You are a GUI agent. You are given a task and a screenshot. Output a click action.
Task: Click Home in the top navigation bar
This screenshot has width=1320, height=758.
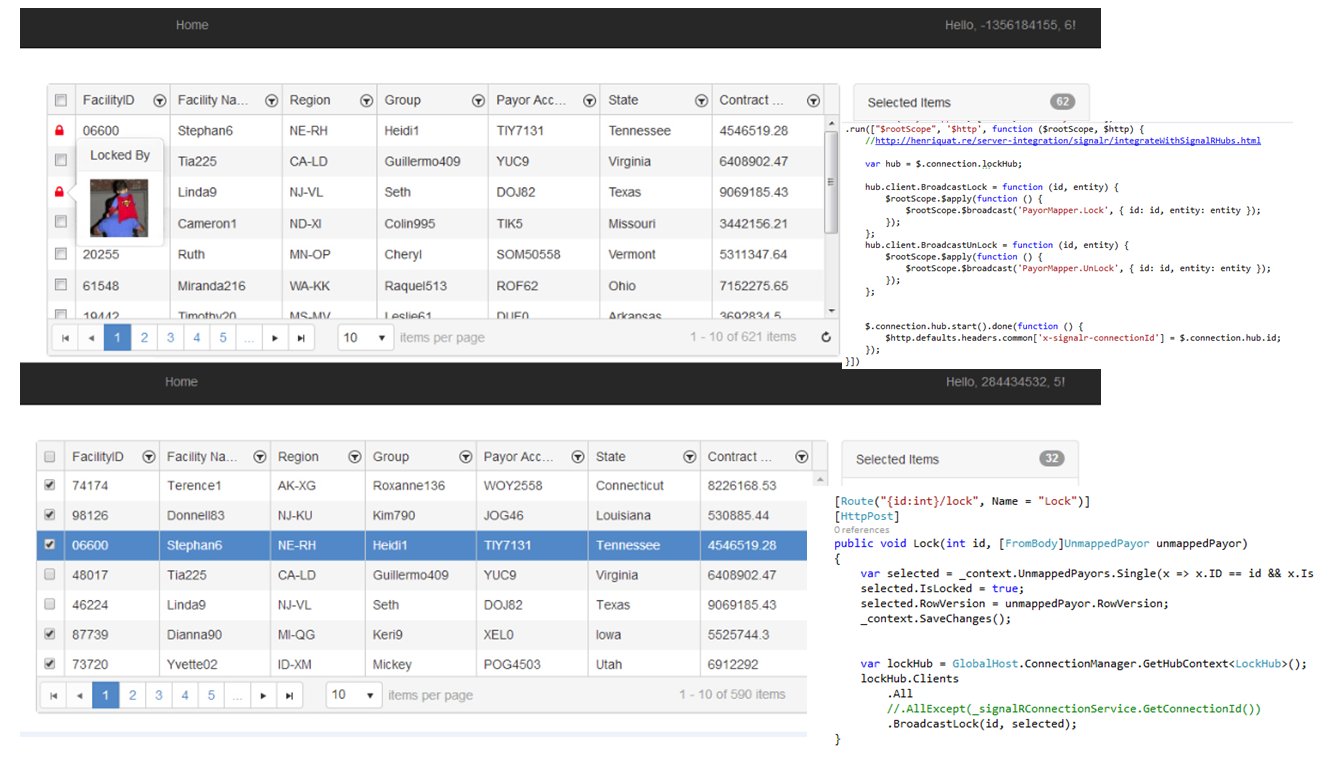click(192, 25)
